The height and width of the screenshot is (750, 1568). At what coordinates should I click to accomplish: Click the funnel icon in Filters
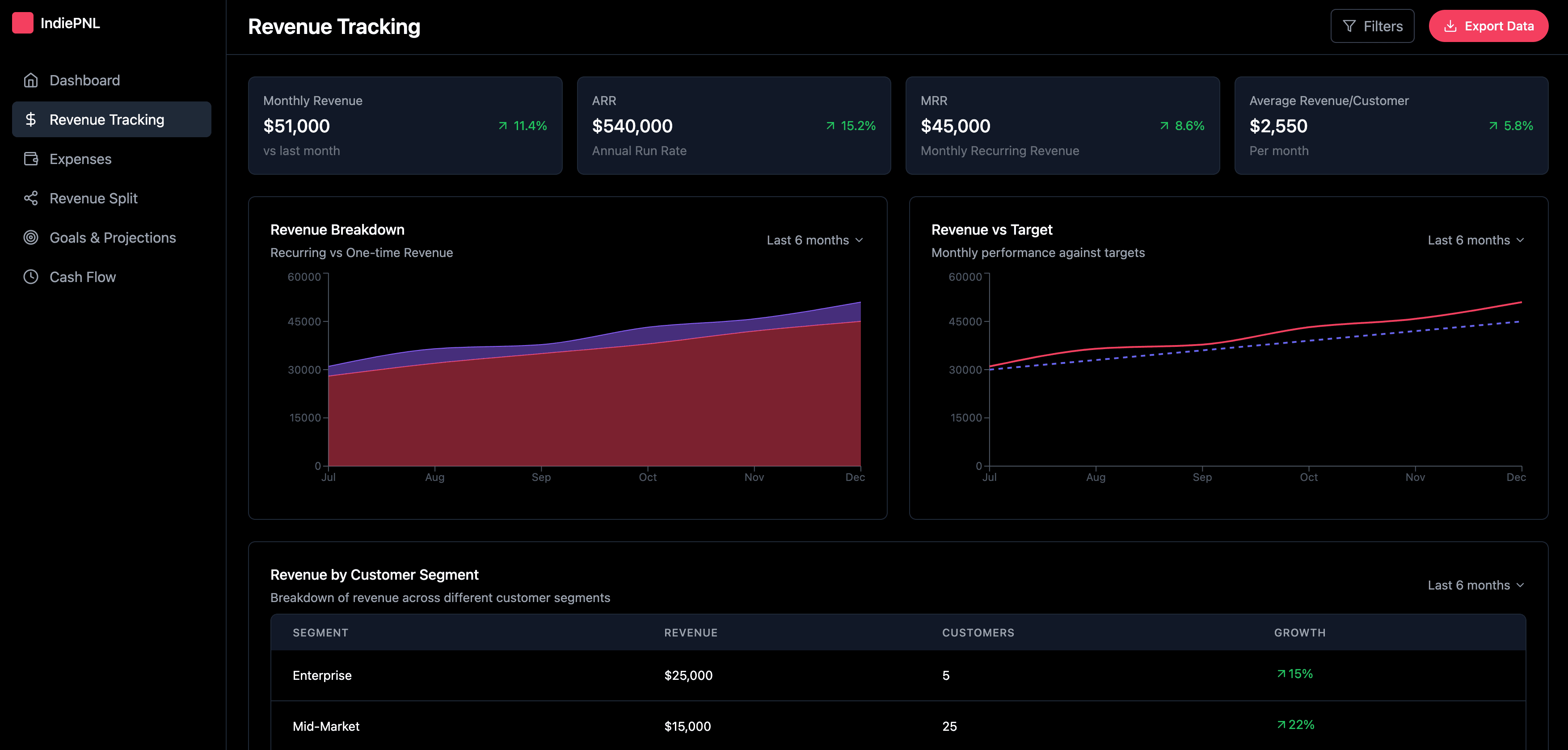[1349, 26]
